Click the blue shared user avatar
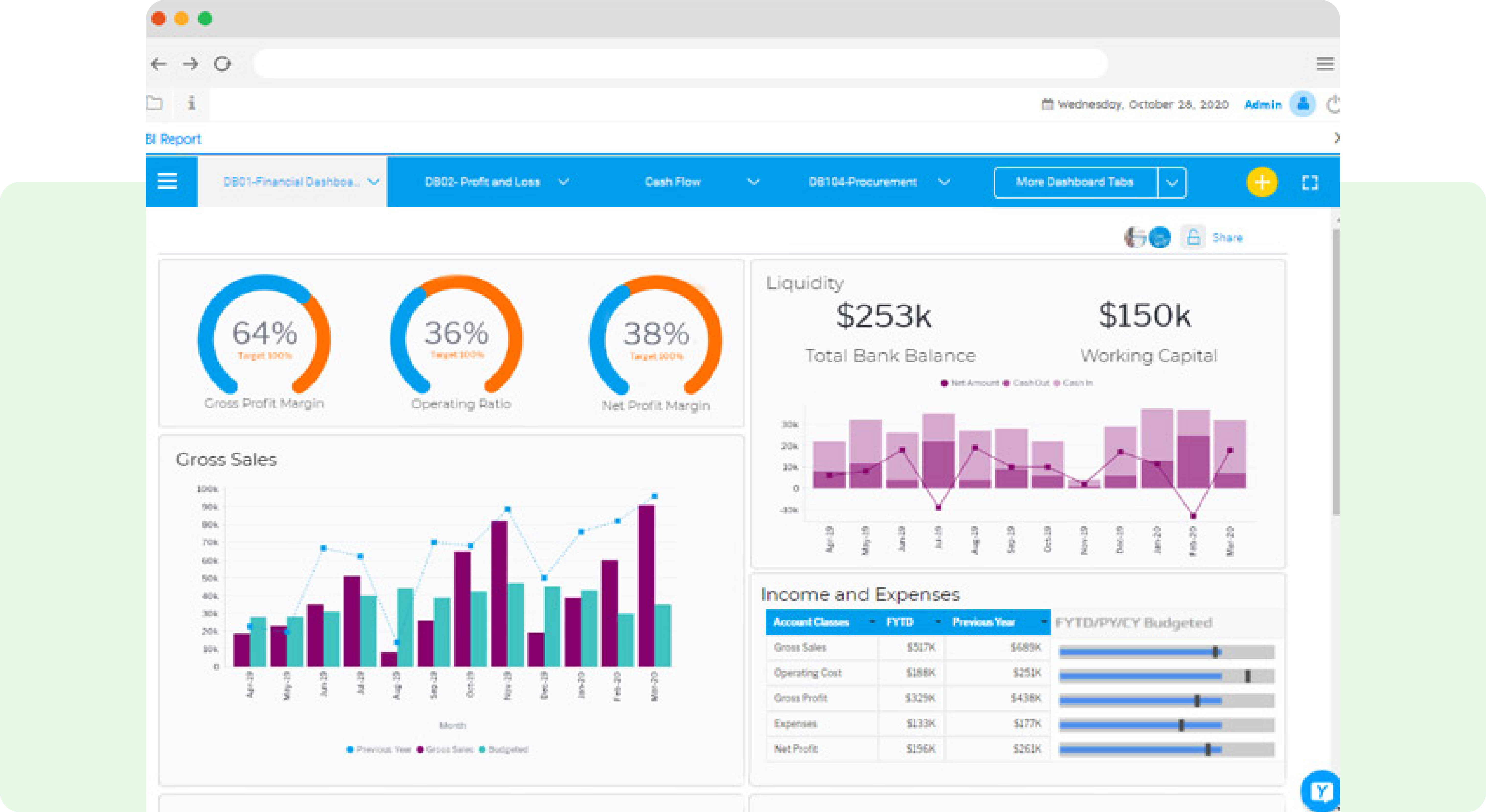The width and height of the screenshot is (1486, 812). click(1160, 237)
